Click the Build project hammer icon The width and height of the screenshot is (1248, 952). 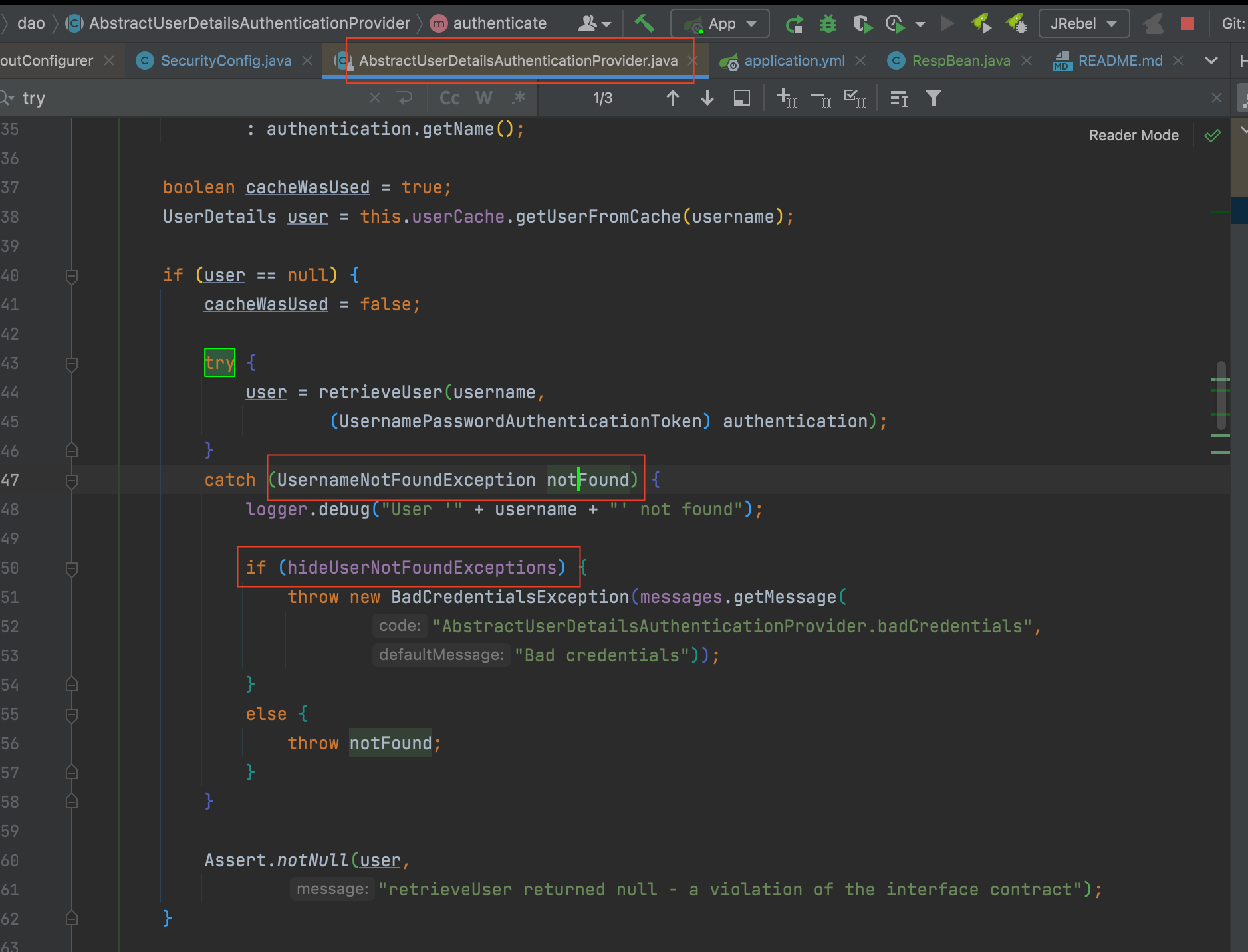[644, 24]
